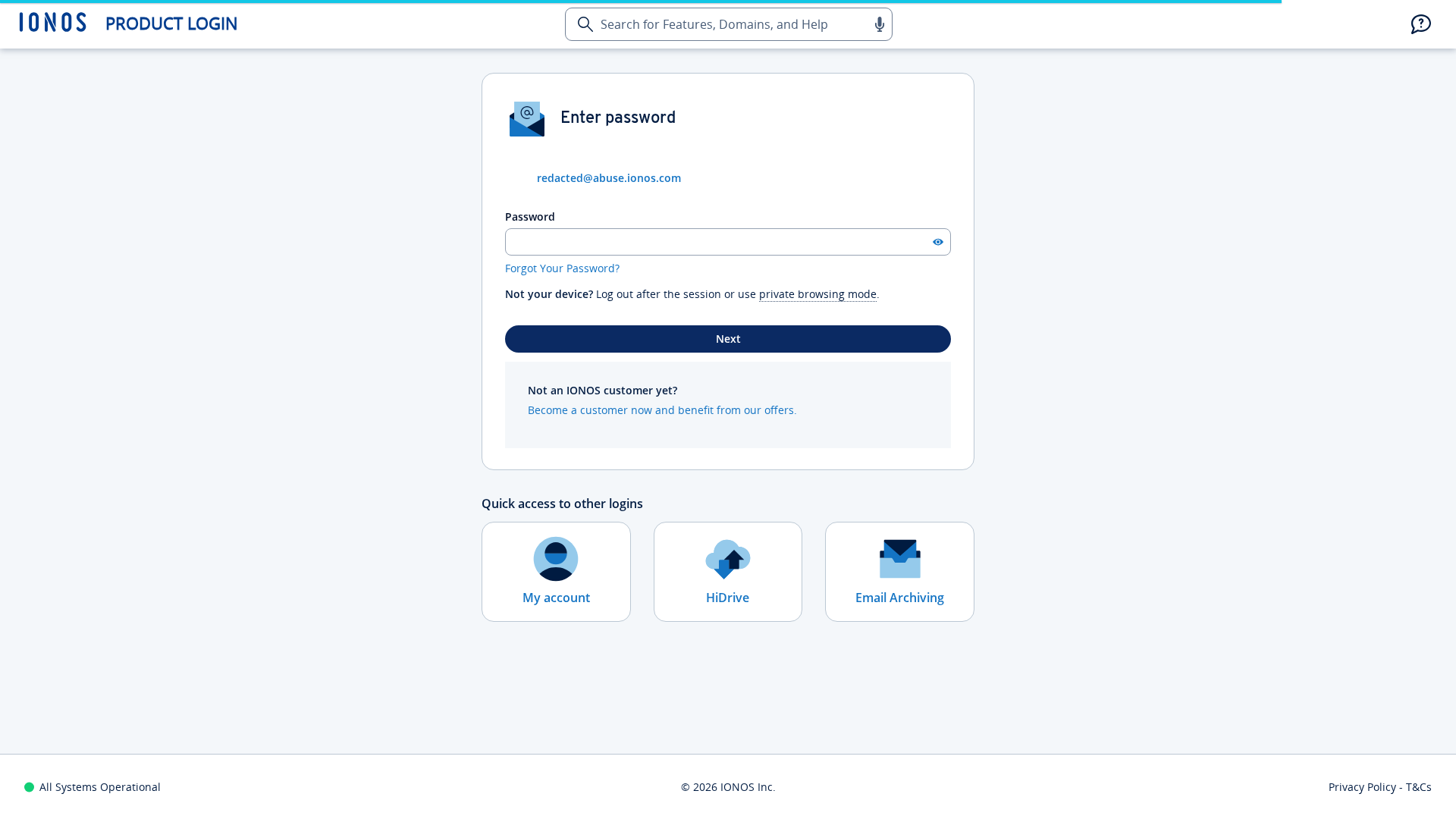Click the IONOS logo
Viewport: 1456px width, 819px height.
tap(52, 23)
